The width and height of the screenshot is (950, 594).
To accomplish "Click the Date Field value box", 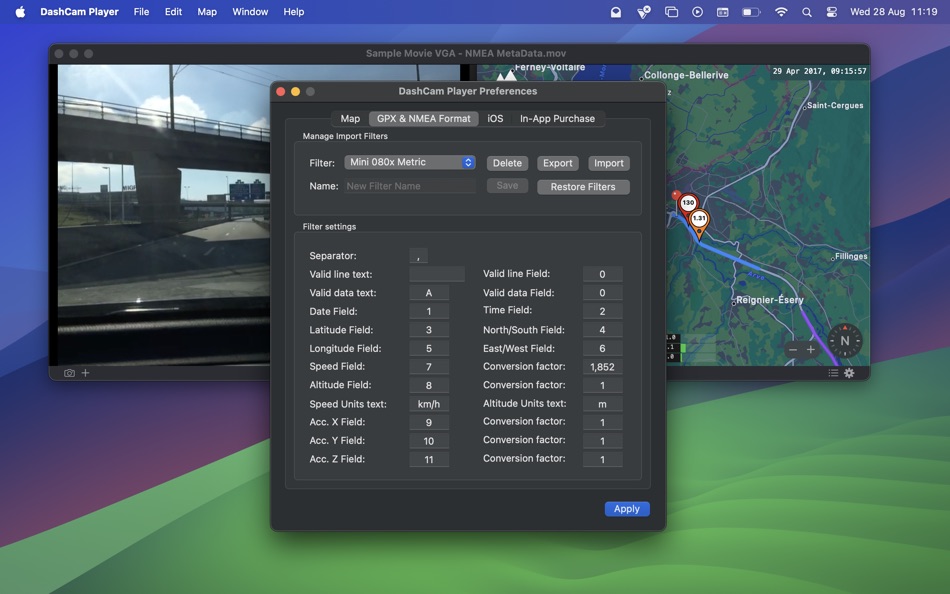I will 429,312.
